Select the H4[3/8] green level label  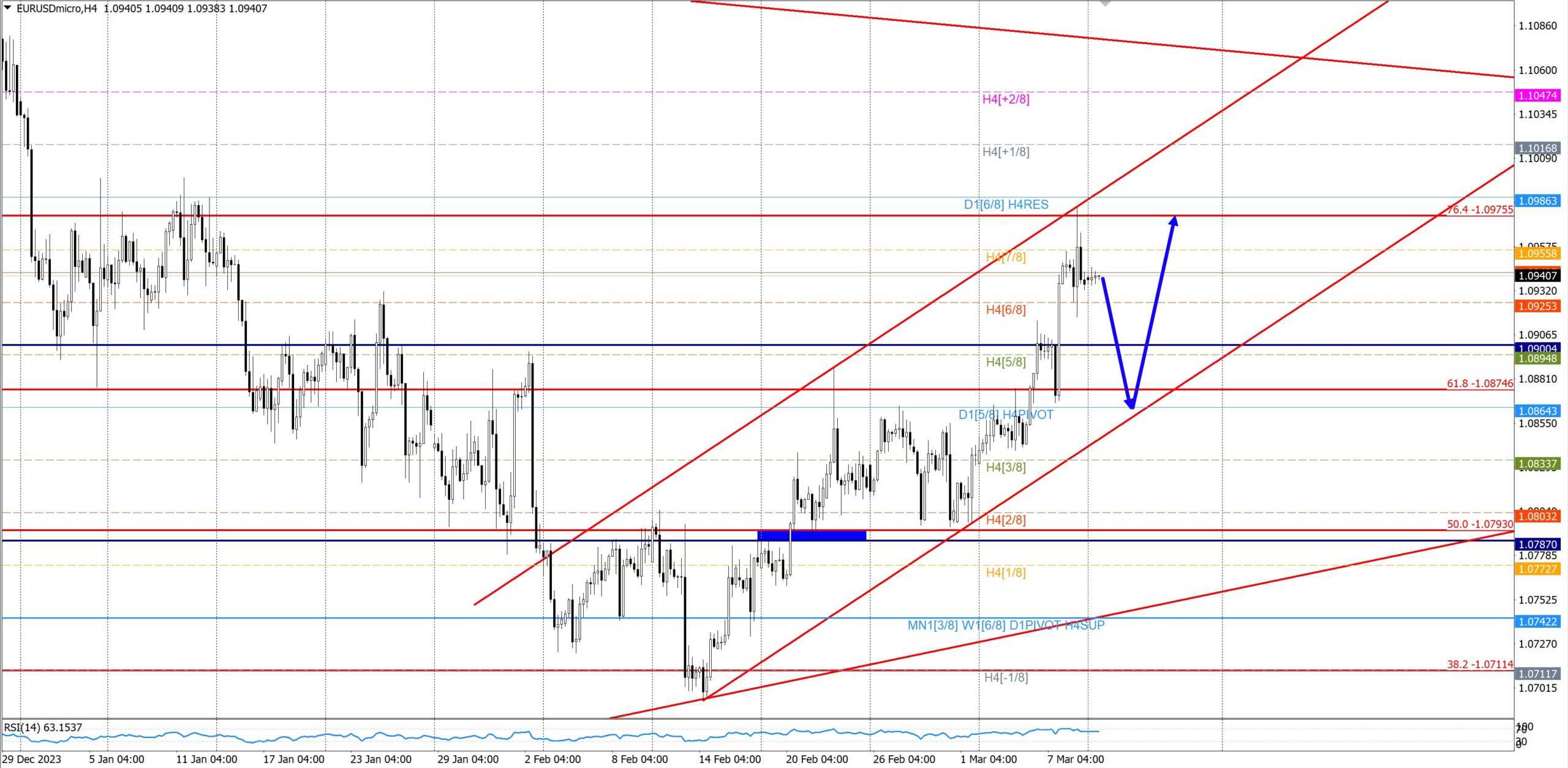tap(1006, 467)
